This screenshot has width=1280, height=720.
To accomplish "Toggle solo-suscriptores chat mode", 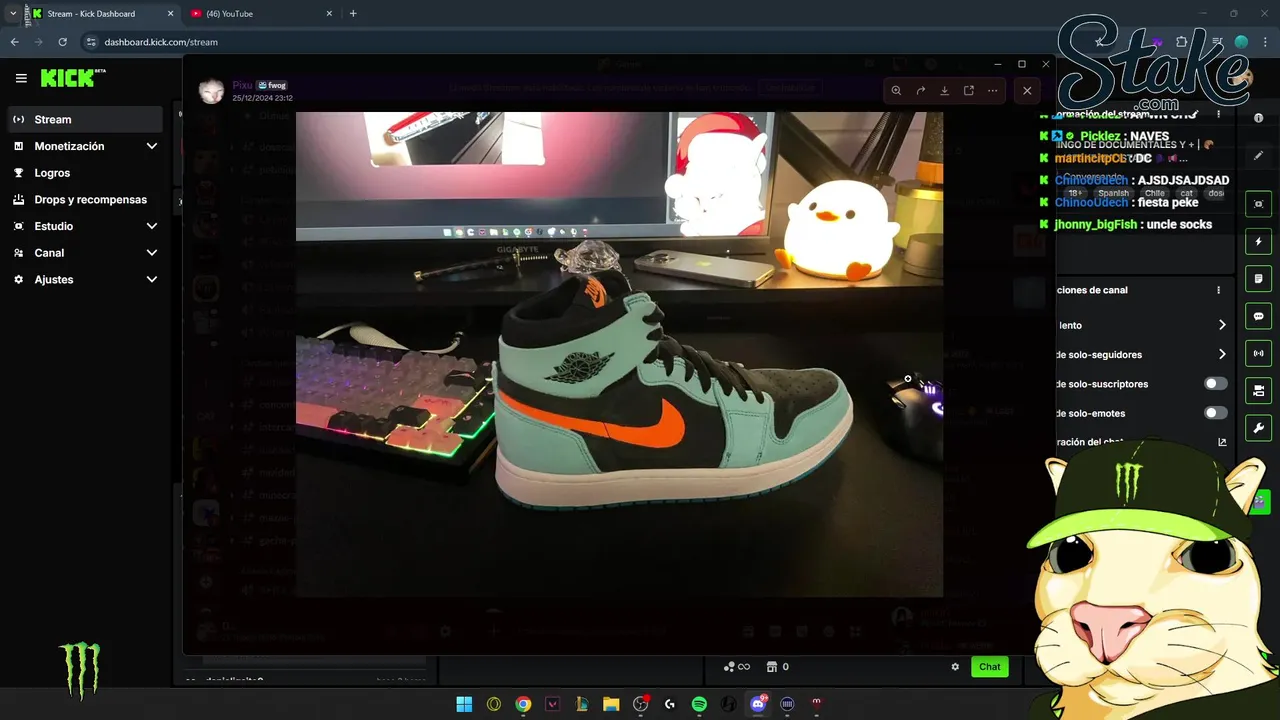I will (1216, 384).
